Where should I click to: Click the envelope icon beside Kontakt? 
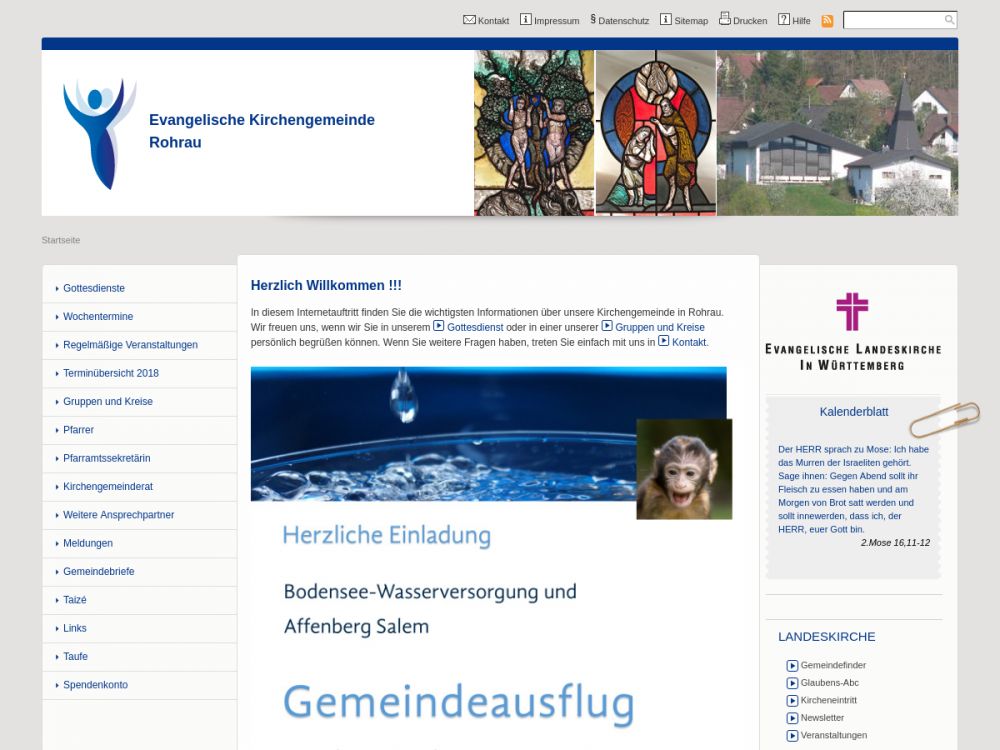(x=469, y=20)
